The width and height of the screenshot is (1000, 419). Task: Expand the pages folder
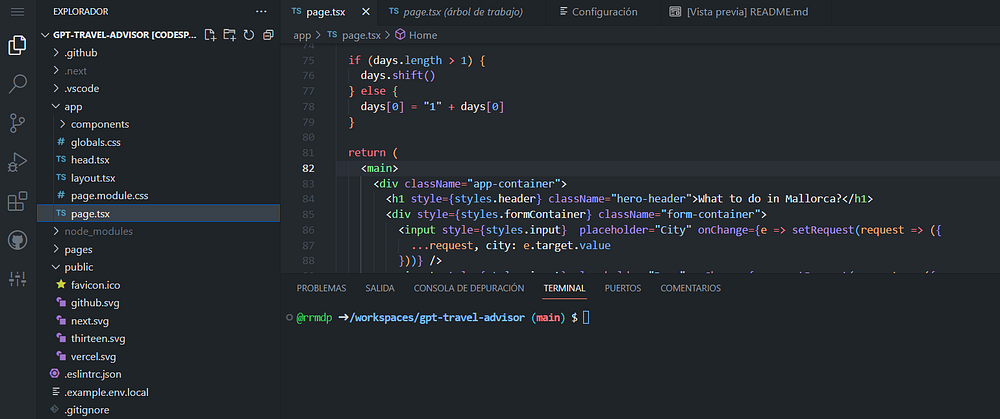point(78,249)
